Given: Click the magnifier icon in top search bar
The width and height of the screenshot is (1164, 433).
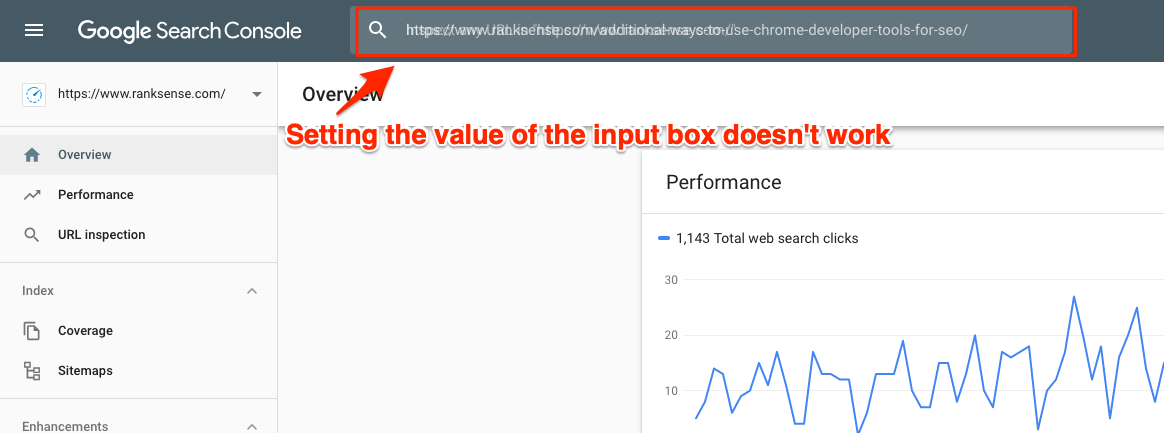Looking at the screenshot, I should coord(377,31).
